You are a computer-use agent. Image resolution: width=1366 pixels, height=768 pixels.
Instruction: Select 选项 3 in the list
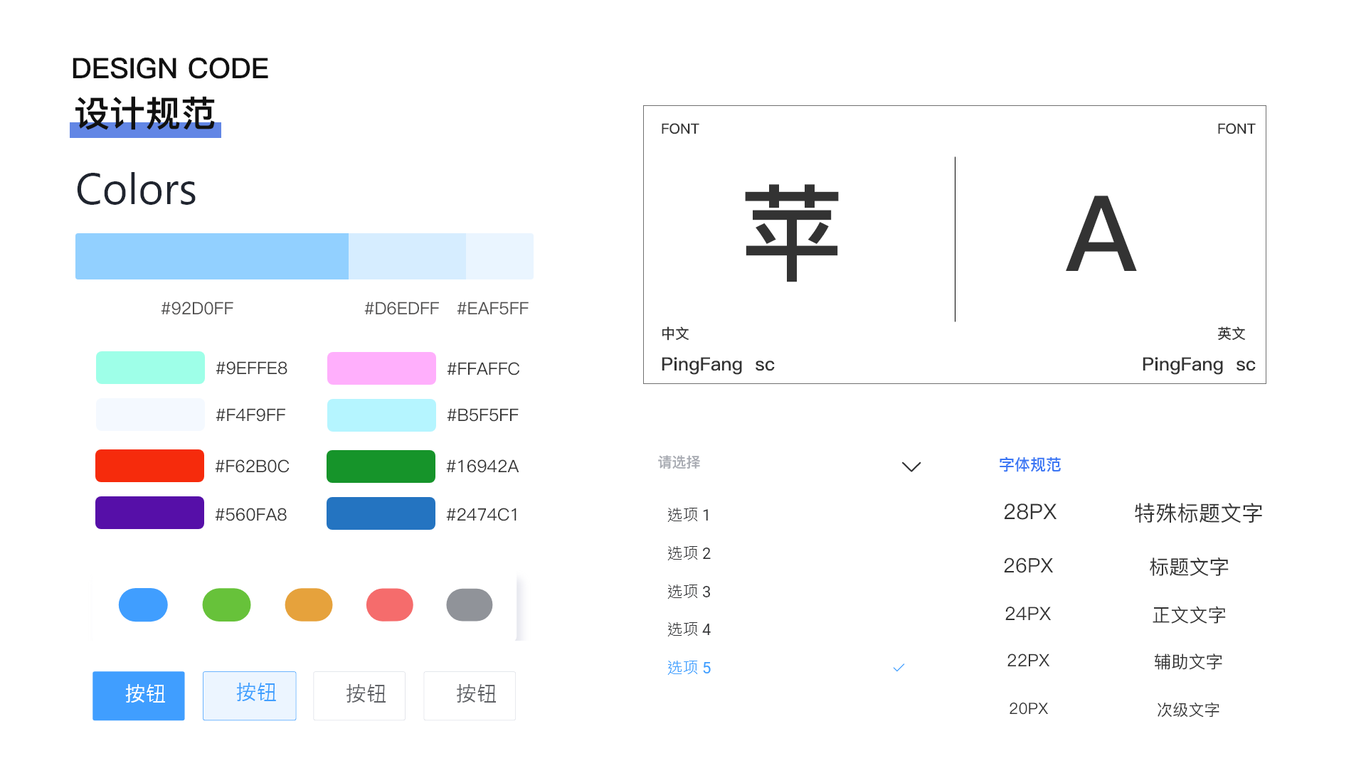689,591
